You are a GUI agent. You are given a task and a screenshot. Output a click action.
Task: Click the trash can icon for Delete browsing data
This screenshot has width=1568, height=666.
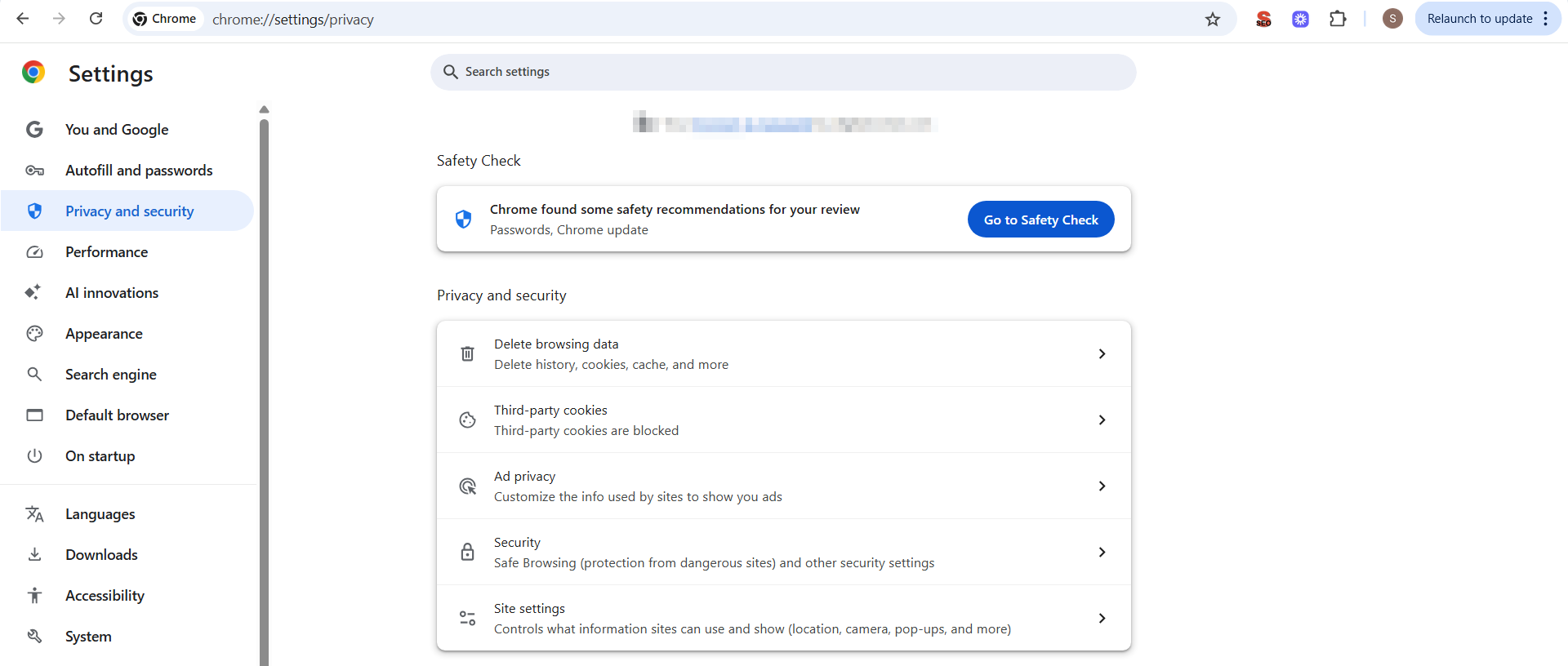[x=467, y=353]
